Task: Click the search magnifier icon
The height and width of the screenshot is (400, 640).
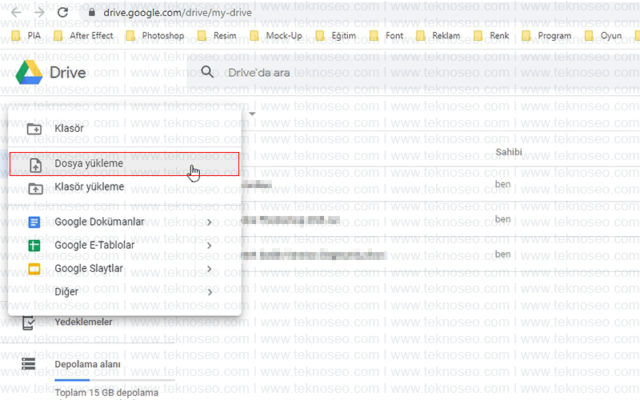Action: coord(207,72)
